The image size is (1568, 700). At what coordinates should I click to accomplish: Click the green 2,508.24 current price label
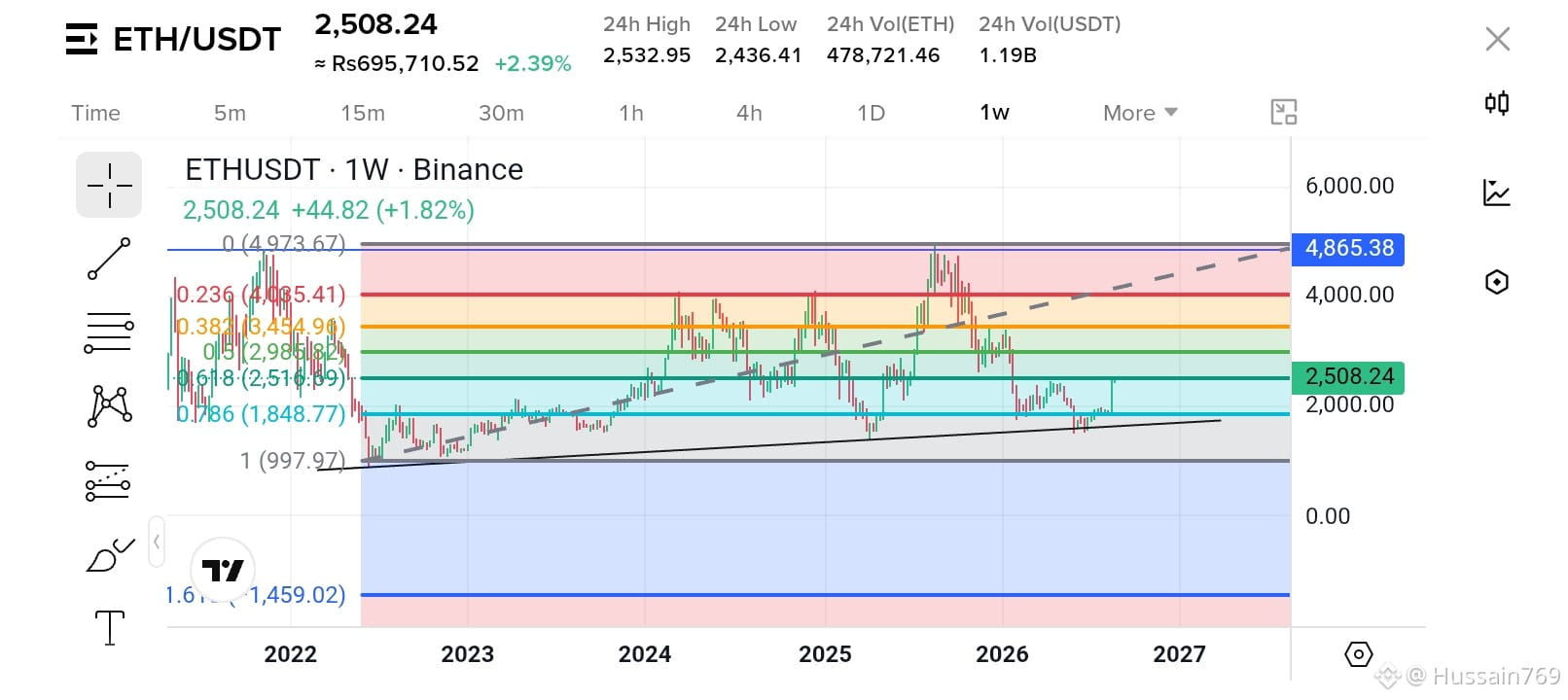(x=1347, y=377)
